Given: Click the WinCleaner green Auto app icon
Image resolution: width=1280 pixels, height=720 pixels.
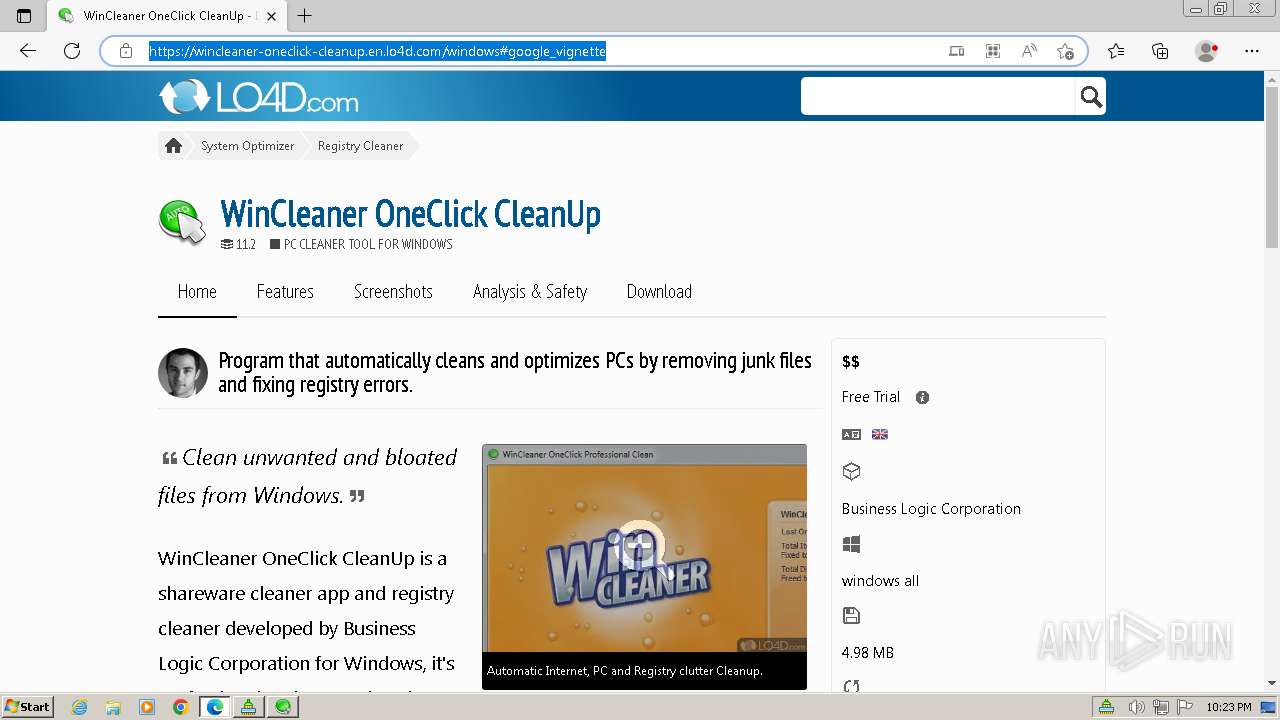Looking at the screenshot, I should [x=183, y=222].
